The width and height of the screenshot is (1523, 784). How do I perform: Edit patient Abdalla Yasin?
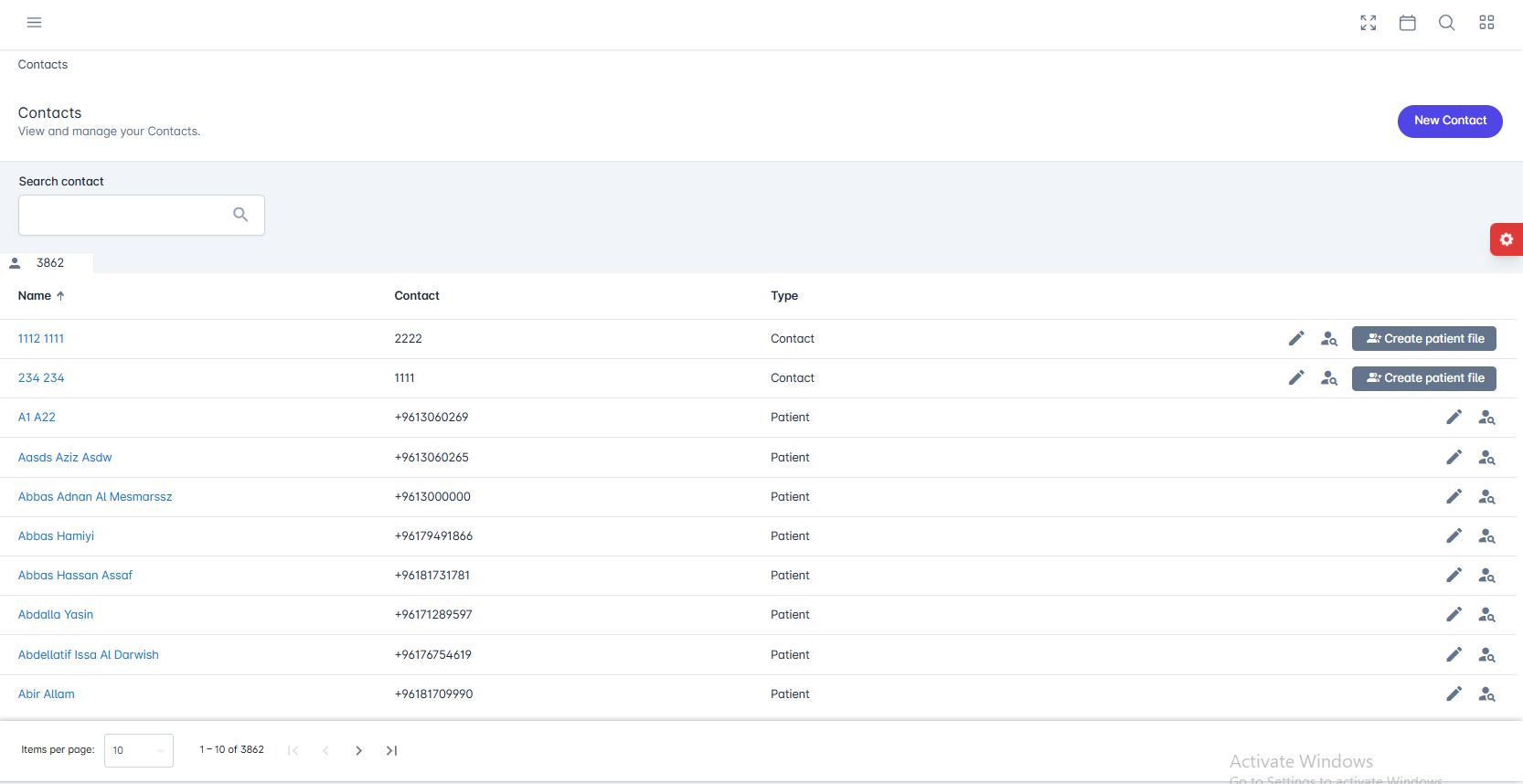[x=1454, y=615]
